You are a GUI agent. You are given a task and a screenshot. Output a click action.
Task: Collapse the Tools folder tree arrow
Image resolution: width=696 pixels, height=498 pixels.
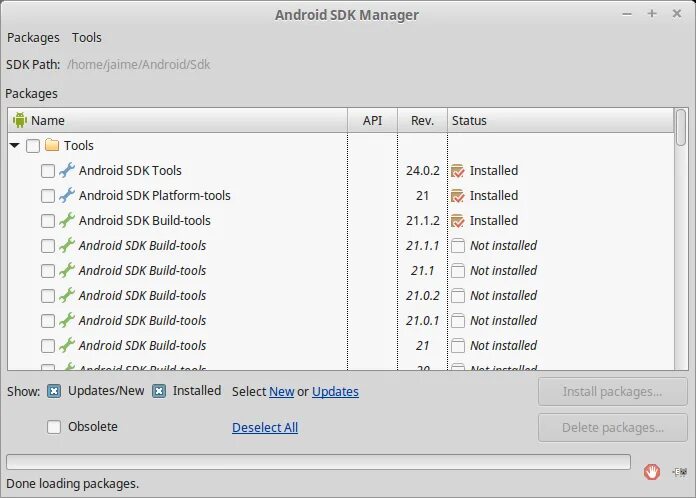pyautogui.click(x=15, y=145)
